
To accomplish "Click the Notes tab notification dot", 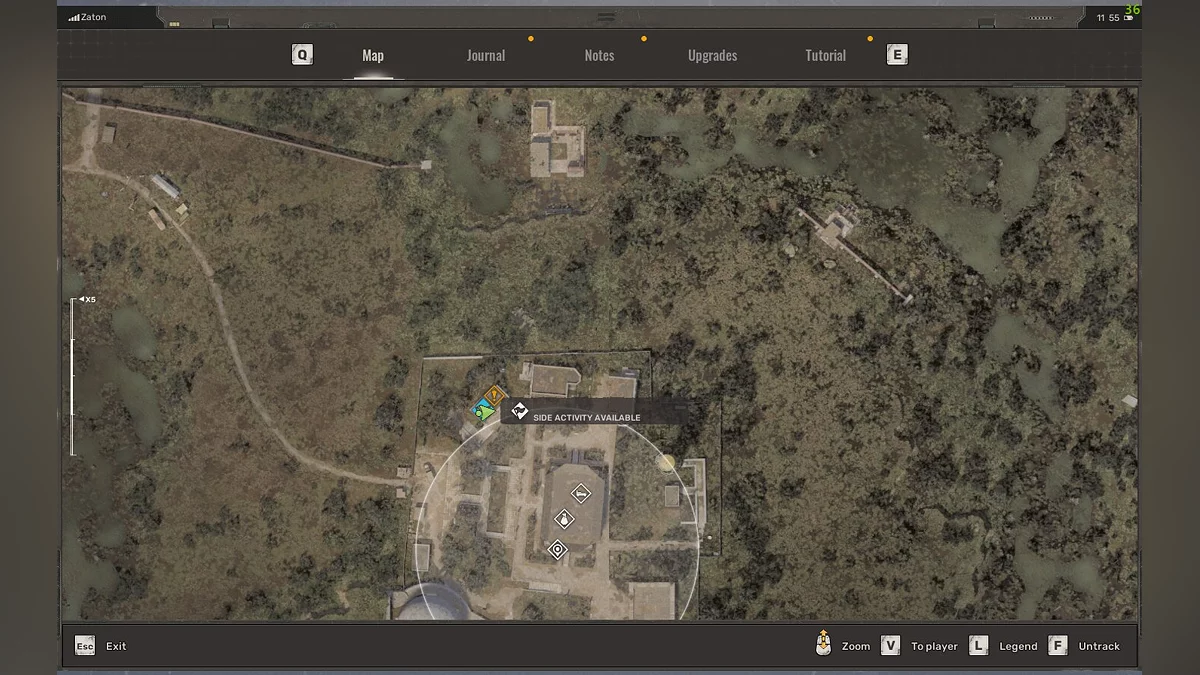I will coord(644,39).
